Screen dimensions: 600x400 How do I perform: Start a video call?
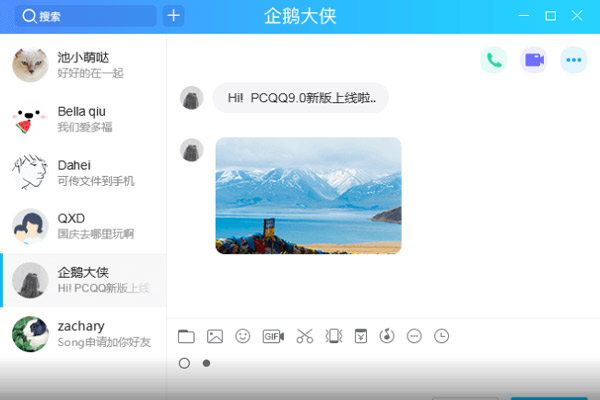point(533,60)
